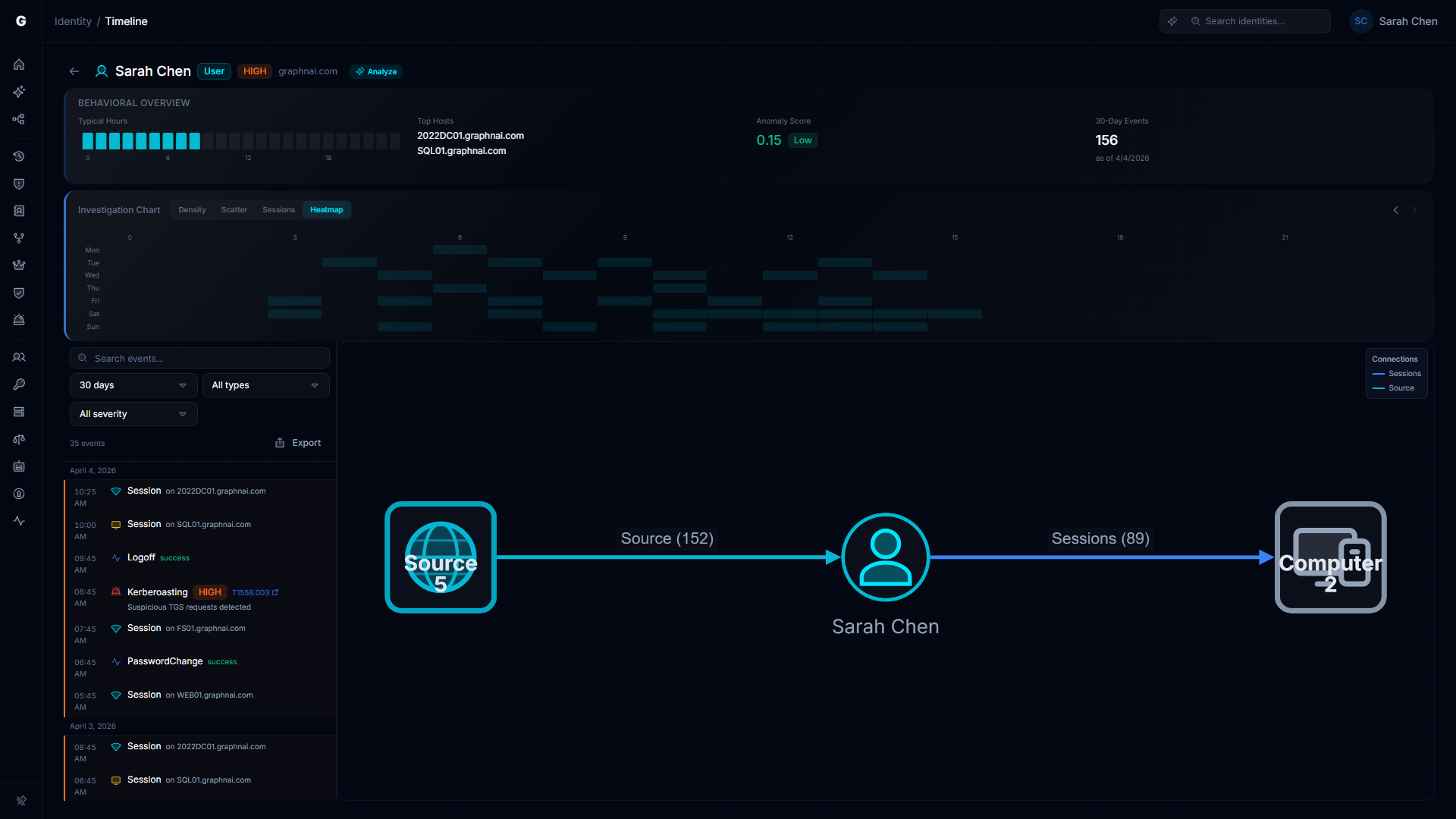The width and height of the screenshot is (1456, 819).
Task: Open the 30 days time range dropdown
Action: pos(133,384)
